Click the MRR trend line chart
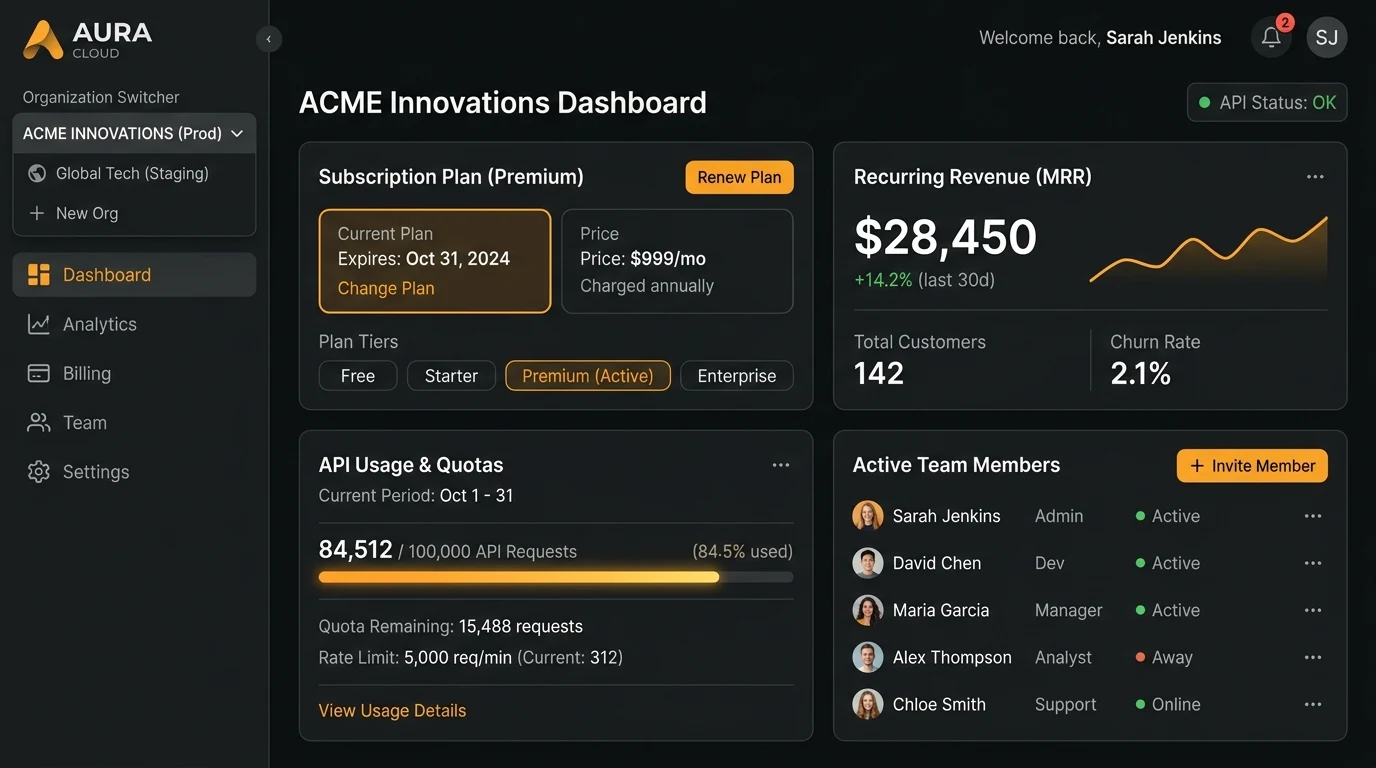The height and width of the screenshot is (768, 1376). point(1209,250)
